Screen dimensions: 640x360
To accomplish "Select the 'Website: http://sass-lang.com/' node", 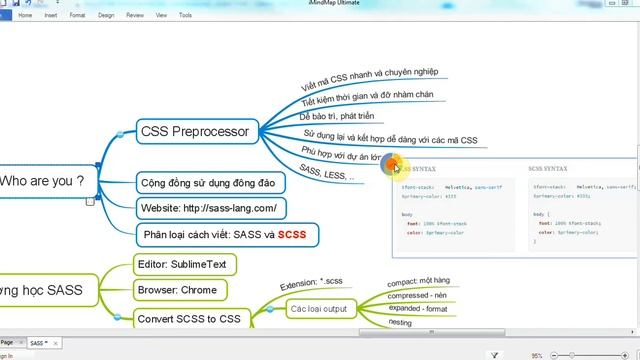I will (211, 208).
